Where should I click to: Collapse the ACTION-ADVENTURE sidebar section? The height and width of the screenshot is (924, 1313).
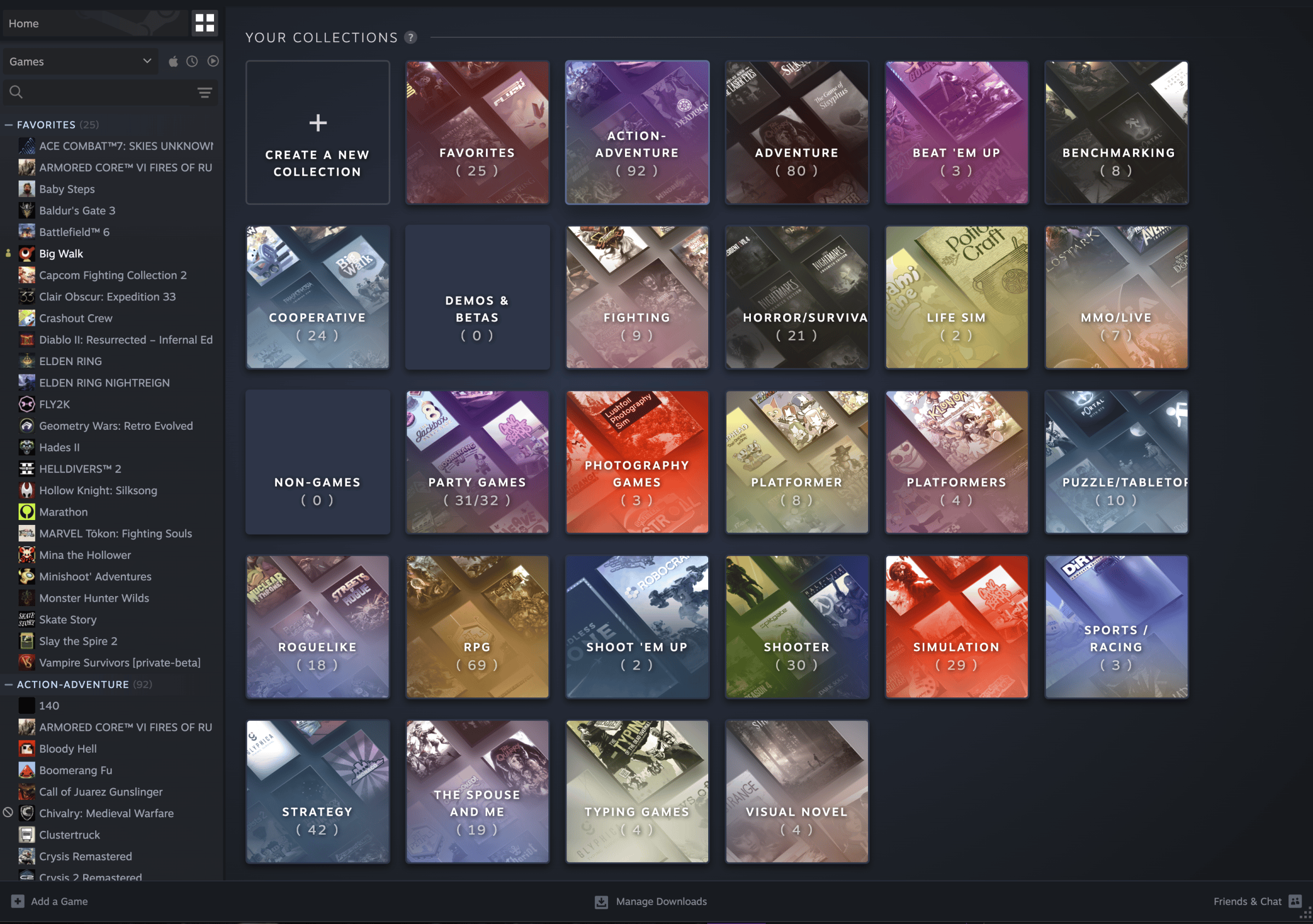pos(9,684)
